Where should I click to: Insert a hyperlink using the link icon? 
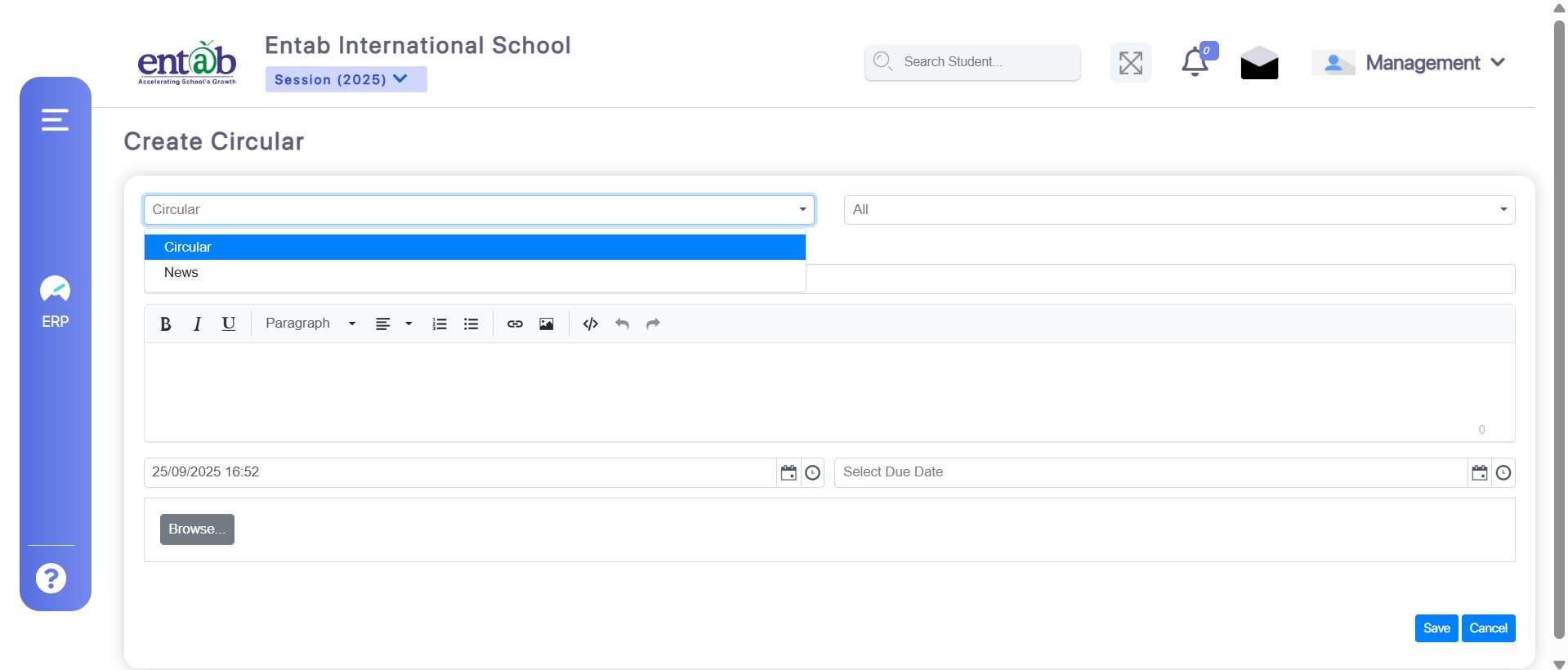[515, 324]
